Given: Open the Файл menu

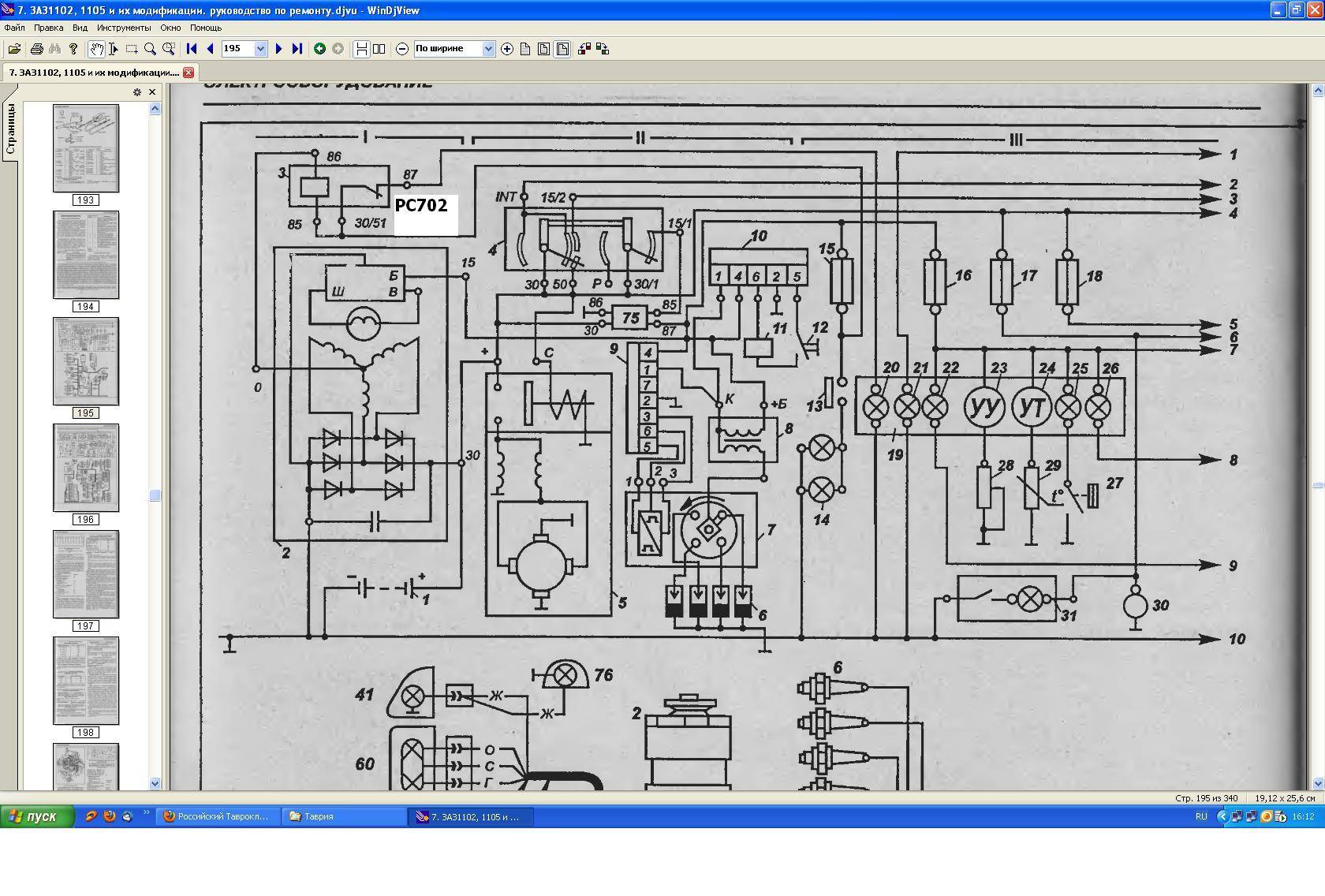Looking at the screenshot, I should (x=14, y=28).
